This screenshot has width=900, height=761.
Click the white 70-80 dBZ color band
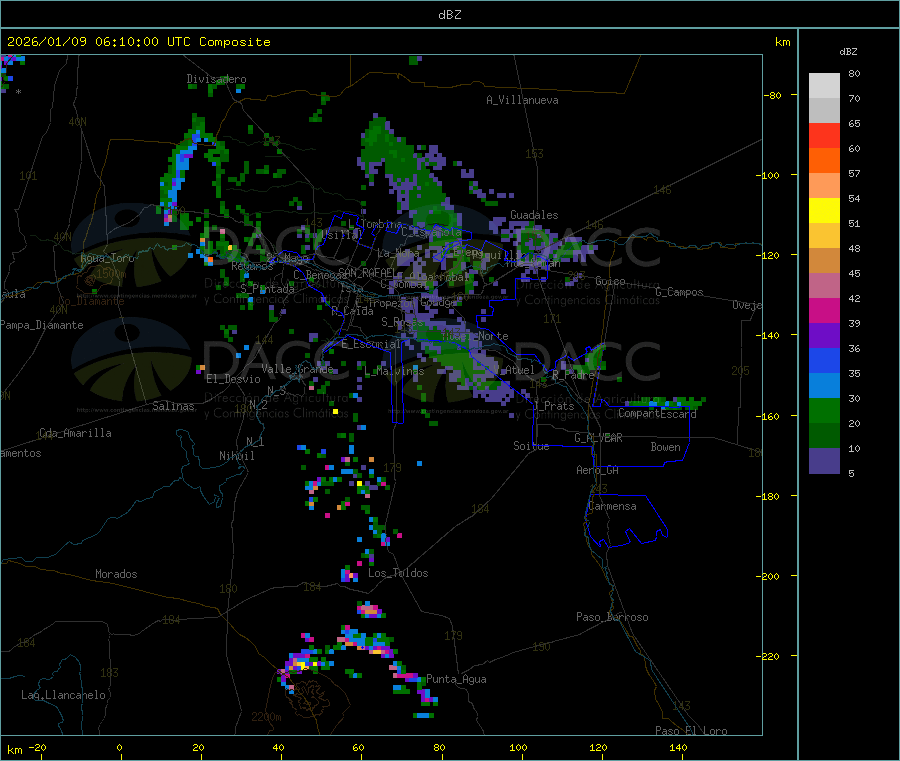pos(824,86)
